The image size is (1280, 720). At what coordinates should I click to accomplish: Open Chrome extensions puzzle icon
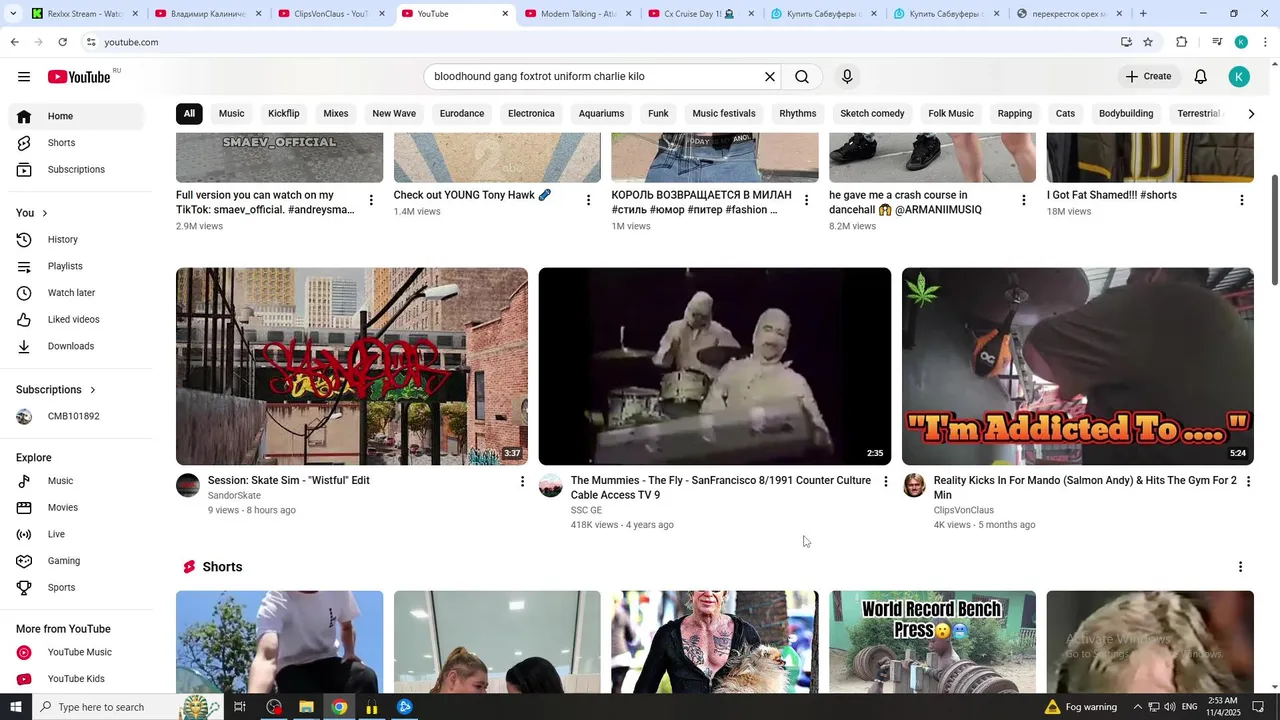click(1181, 42)
